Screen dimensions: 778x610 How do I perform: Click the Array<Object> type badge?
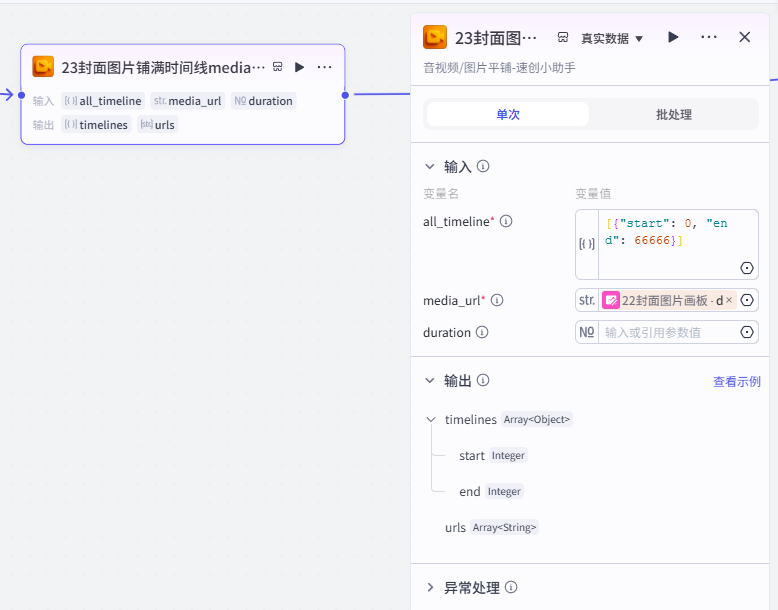pyautogui.click(x=537, y=419)
